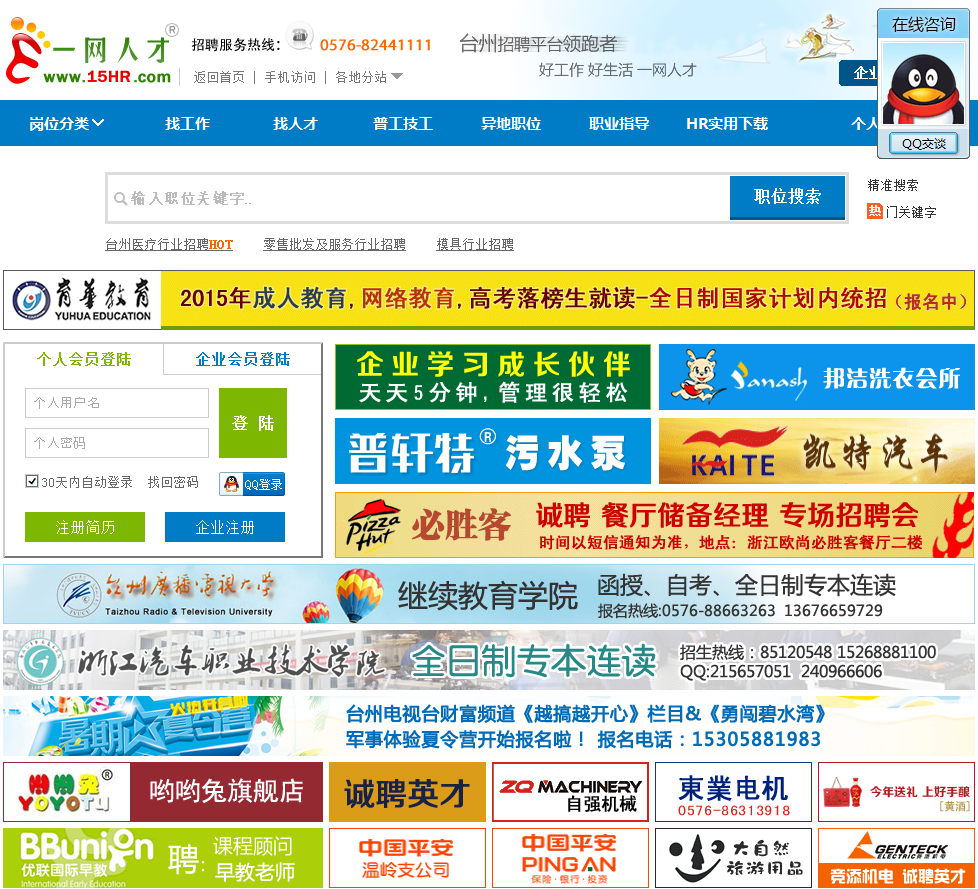Focus the 个人密码 input field
The image size is (978, 889).
click(x=117, y=443)
